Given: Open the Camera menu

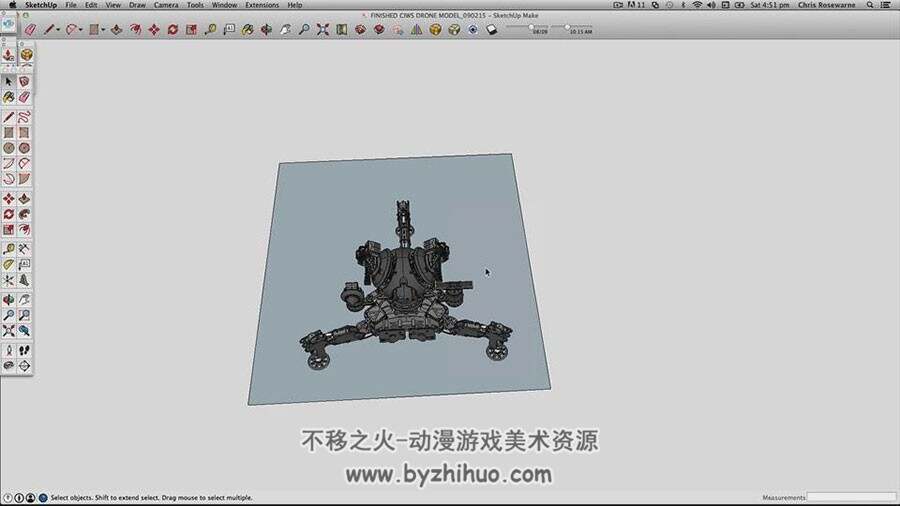Looking at the screenshot, I should [x=166, y=5].
